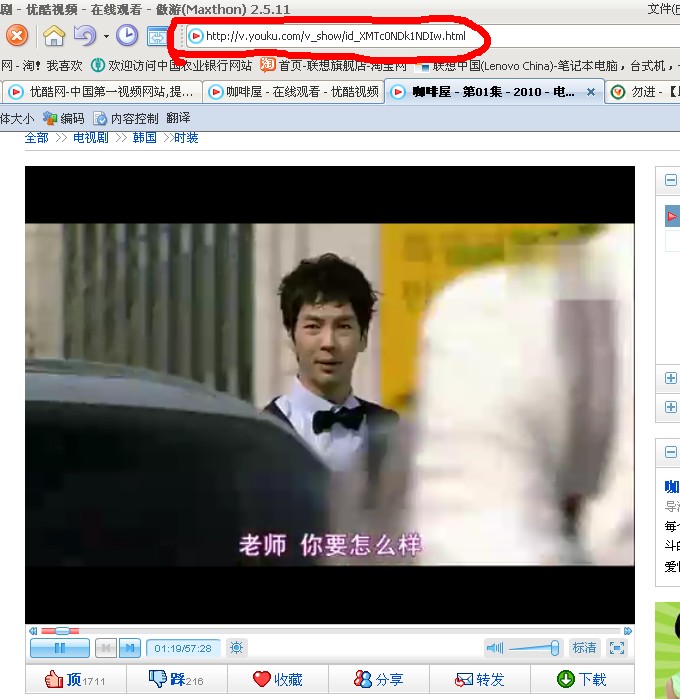Image resolution: width=680 pixels, height=699 pixels.
Task: Click 顶 thumbs up button
Action: [76, 680]
